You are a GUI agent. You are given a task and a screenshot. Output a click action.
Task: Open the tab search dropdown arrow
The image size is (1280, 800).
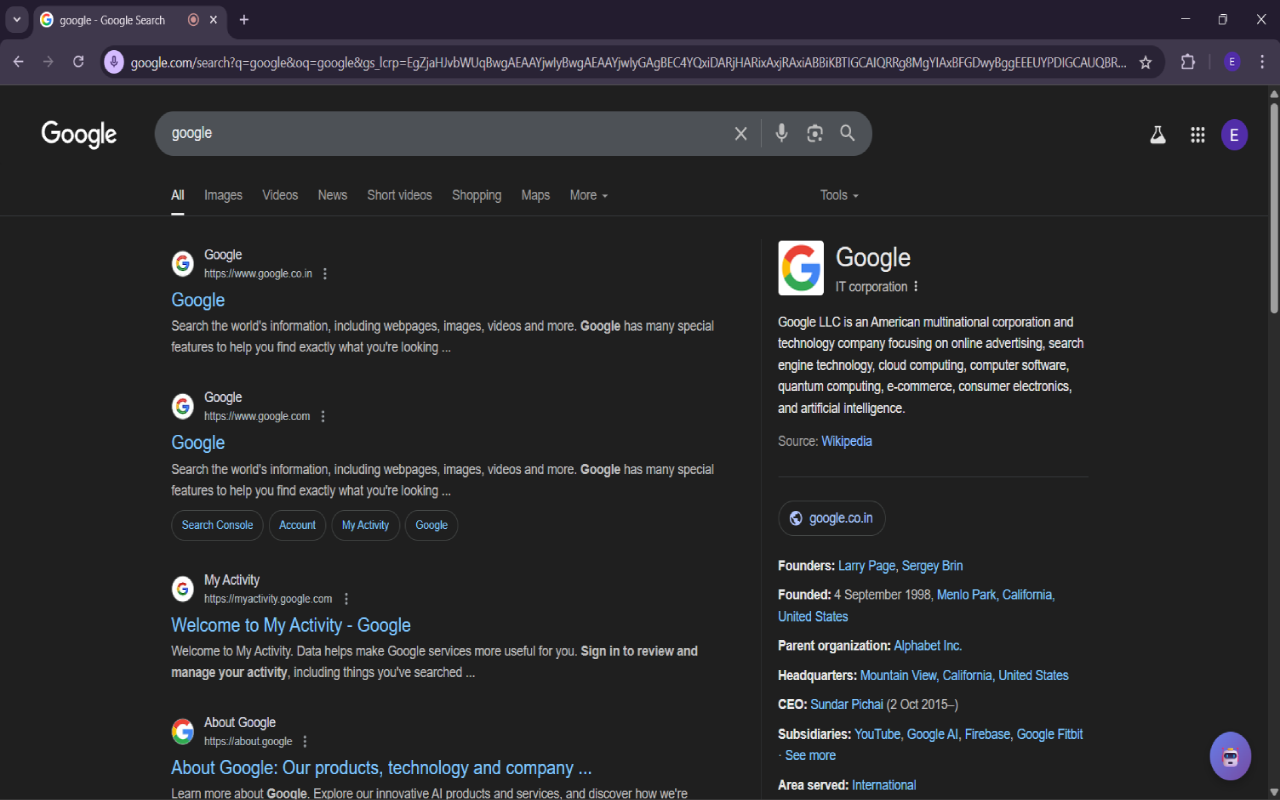17,20
